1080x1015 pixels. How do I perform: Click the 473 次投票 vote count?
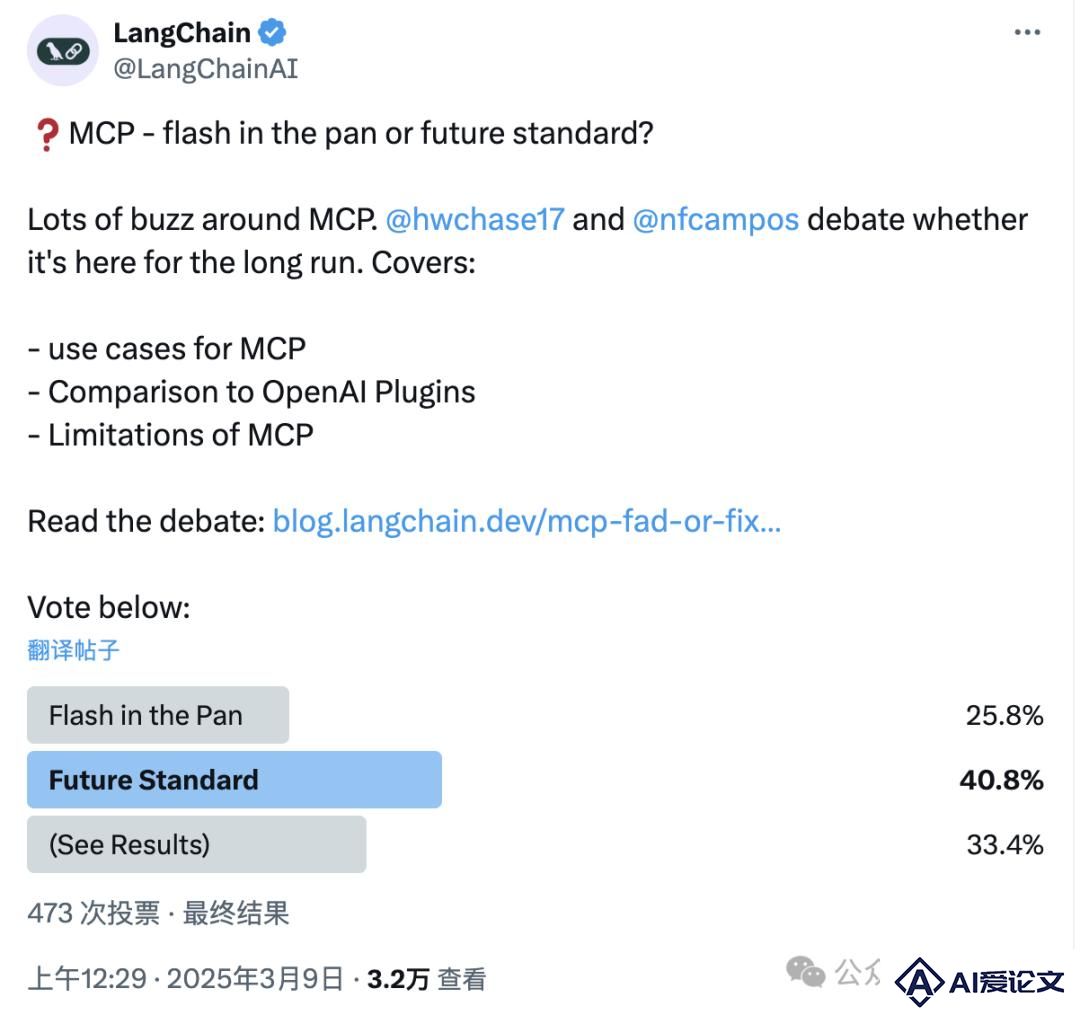(x=94, y=913)
